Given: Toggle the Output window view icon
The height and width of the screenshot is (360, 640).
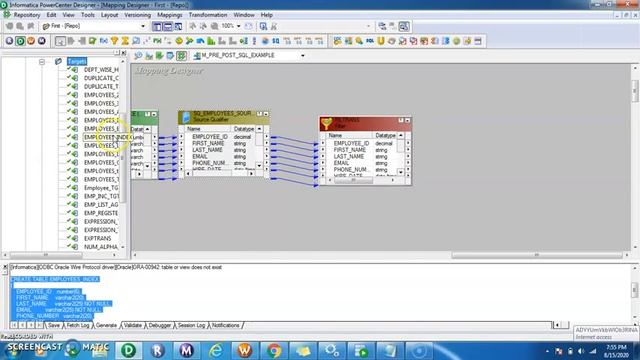Looking at the screenshot, I should pos(167,27).
